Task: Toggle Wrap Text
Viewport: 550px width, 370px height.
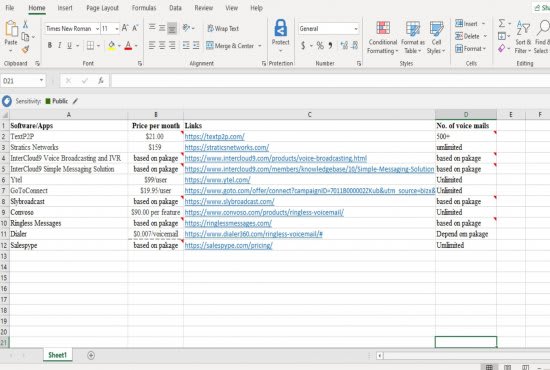Action: (223, 28)
